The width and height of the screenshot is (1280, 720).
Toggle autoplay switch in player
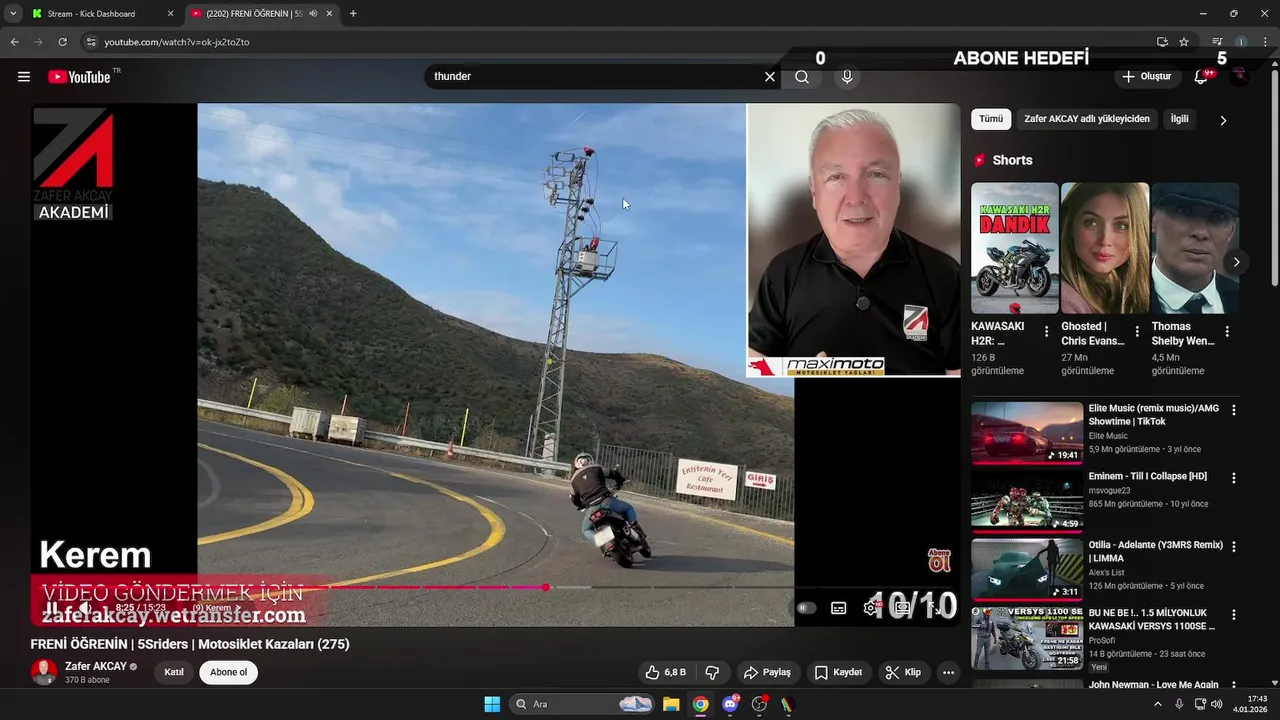click(806, 608)
